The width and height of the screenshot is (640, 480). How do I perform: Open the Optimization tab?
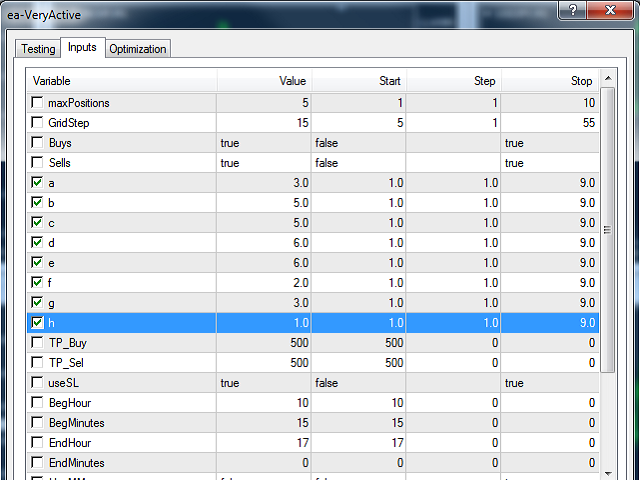coord(138,49)
